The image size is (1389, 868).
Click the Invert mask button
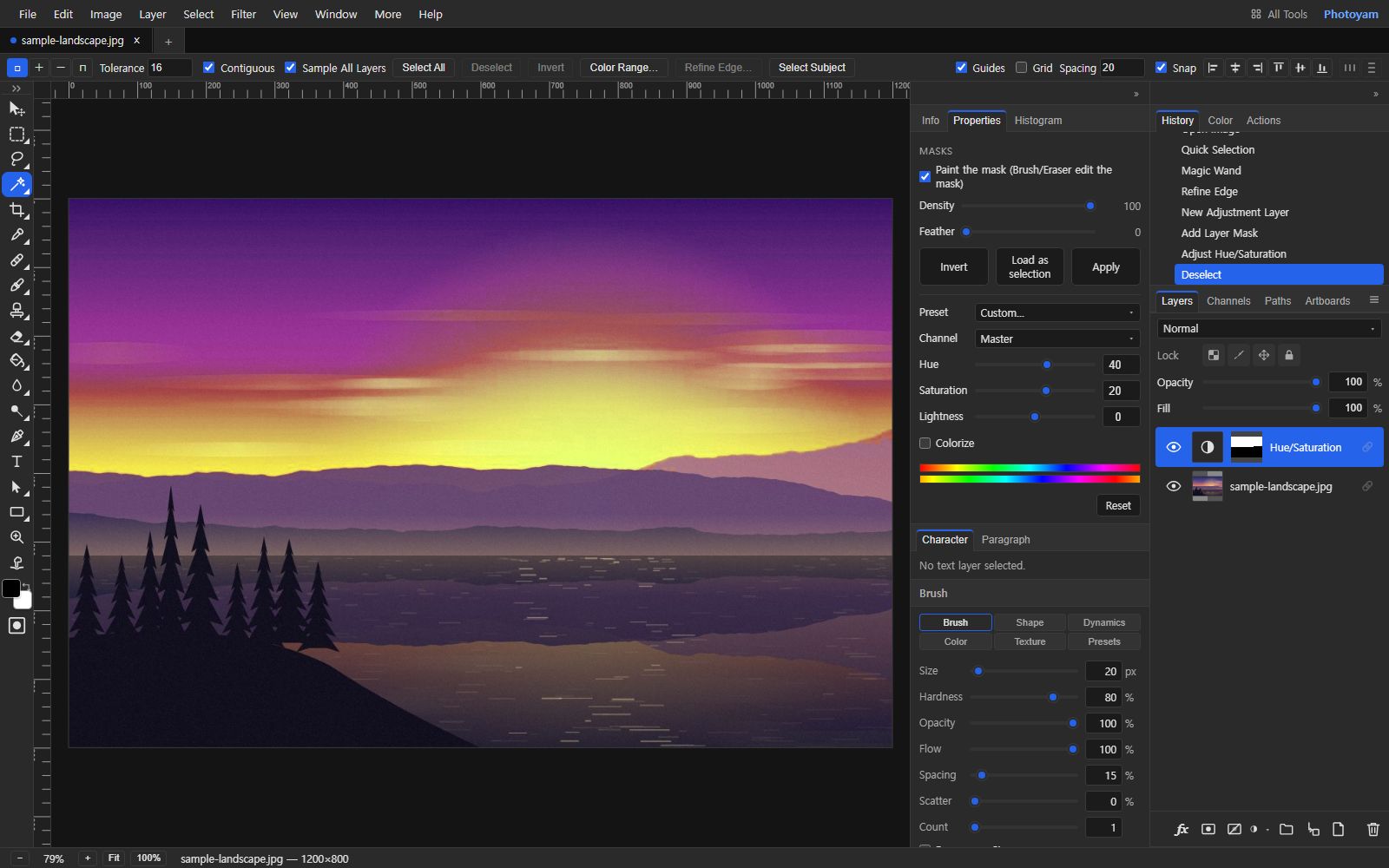pos(953,267)
